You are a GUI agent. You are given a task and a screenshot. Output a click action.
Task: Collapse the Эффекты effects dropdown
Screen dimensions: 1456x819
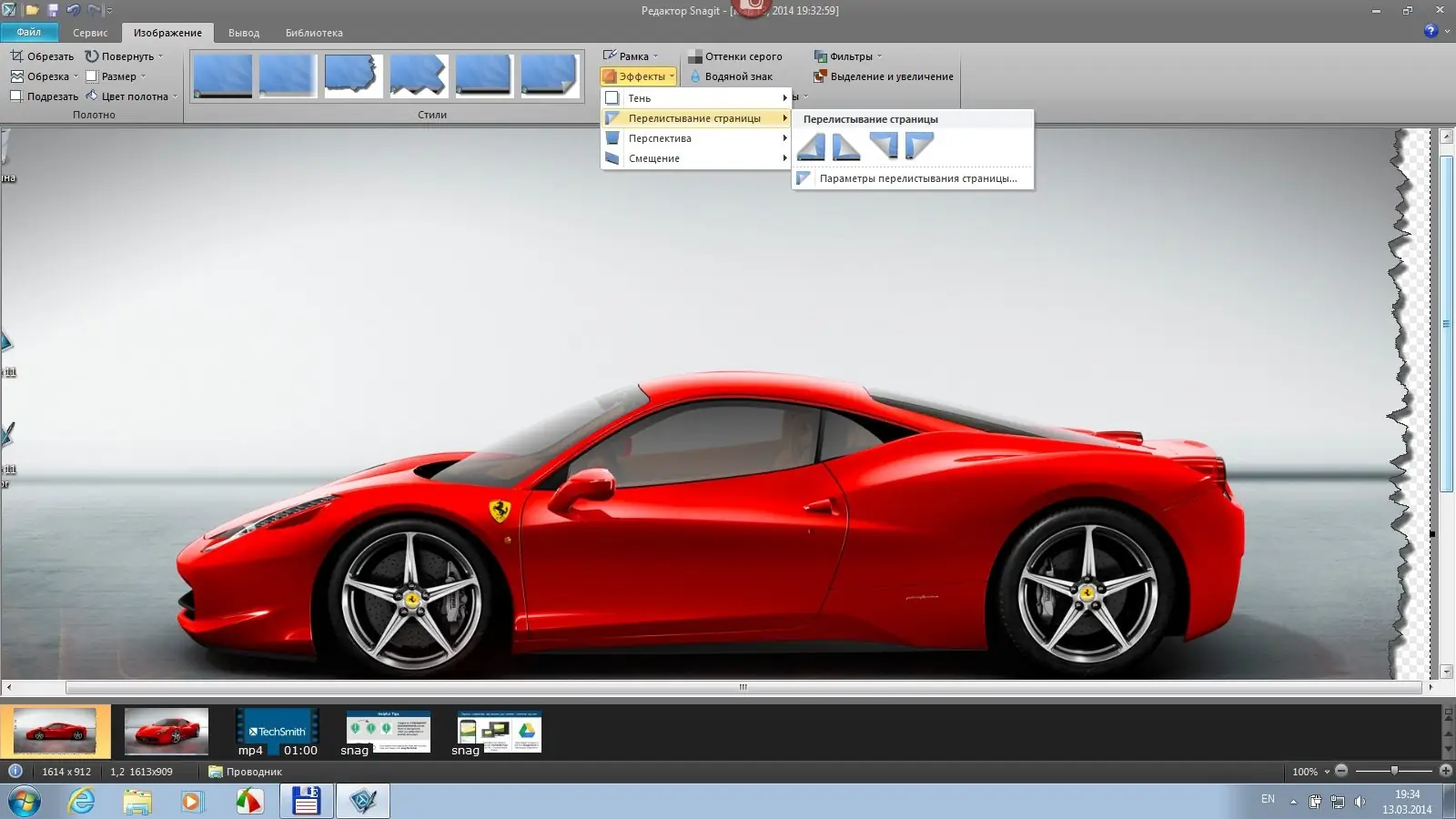(639, 76)
